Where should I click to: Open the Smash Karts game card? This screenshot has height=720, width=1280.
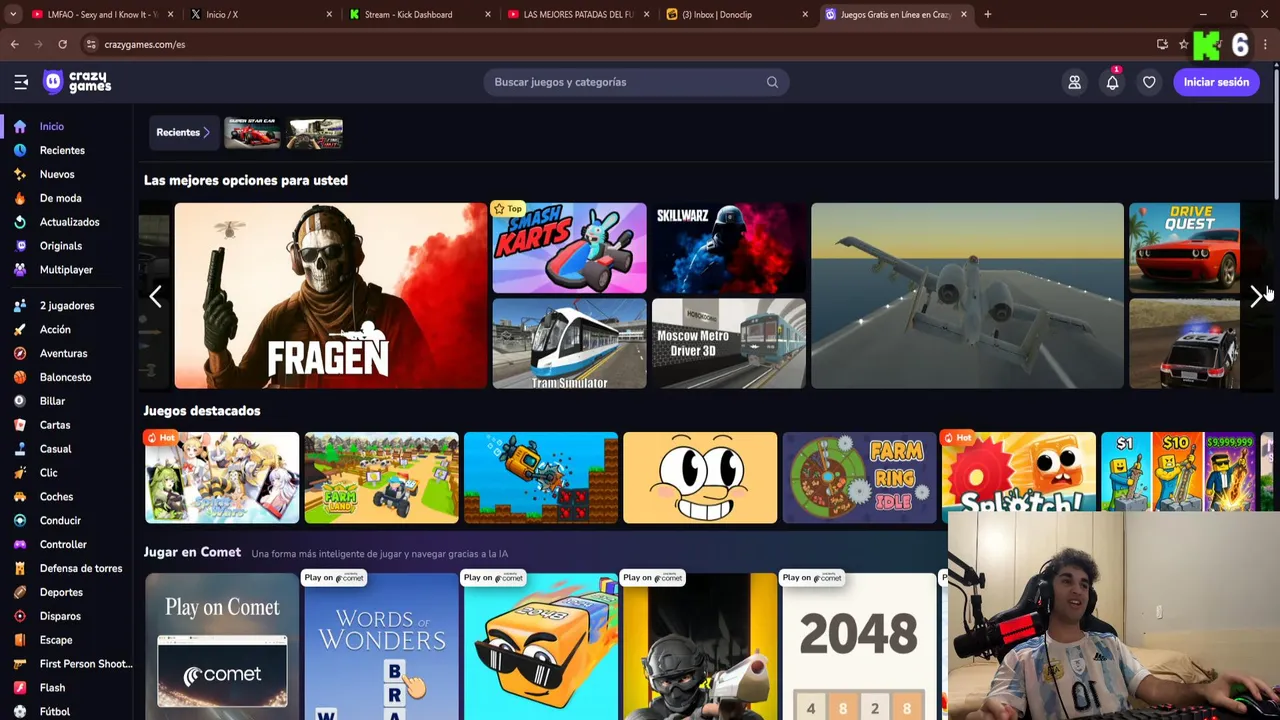click(x=569, y=248)
